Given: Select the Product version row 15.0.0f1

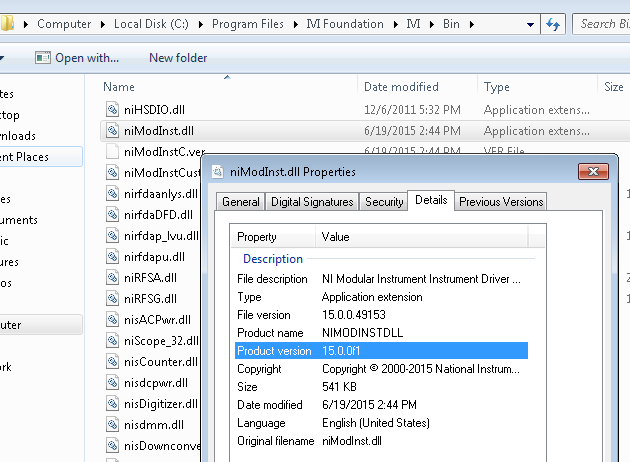Looking at the screenshot, I should pos(381,351).
